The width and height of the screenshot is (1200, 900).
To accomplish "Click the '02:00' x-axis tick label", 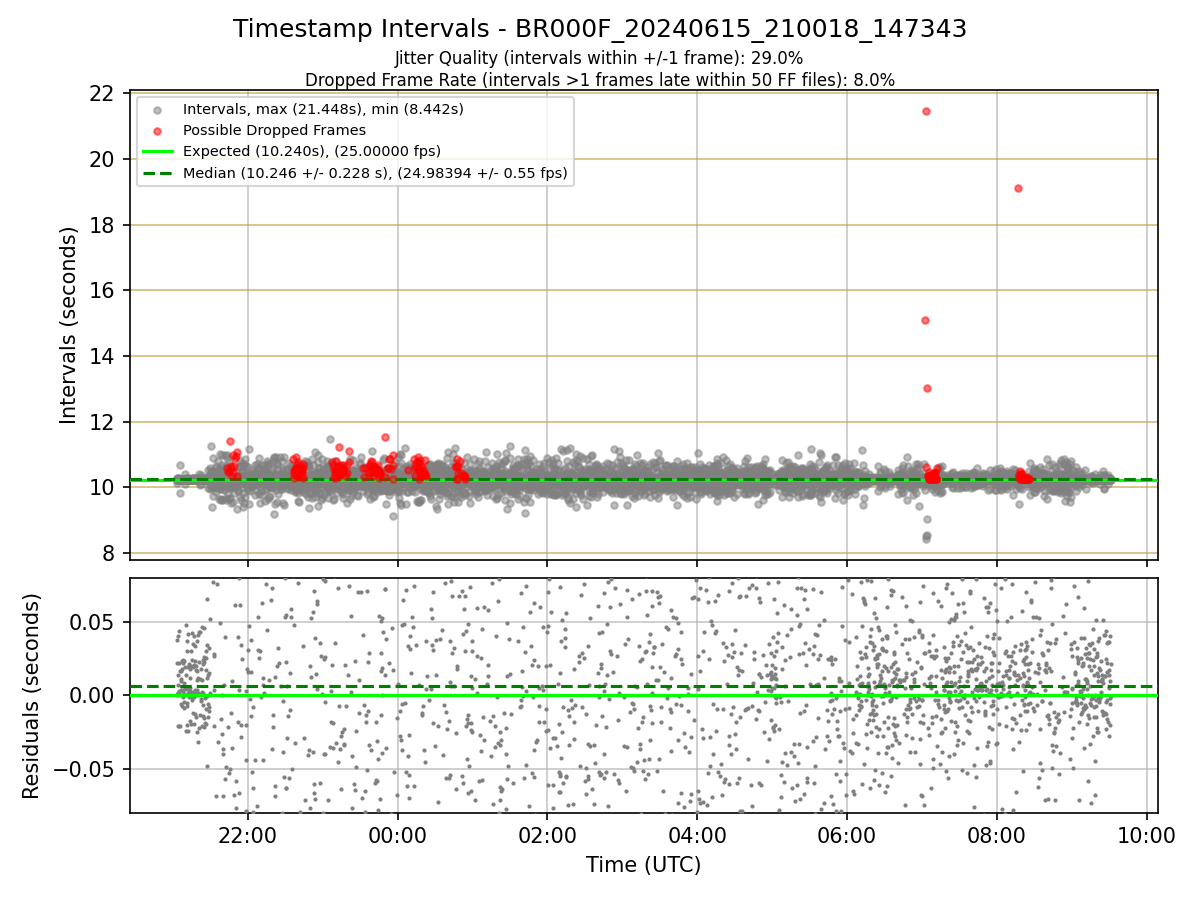I will (547, 834).
